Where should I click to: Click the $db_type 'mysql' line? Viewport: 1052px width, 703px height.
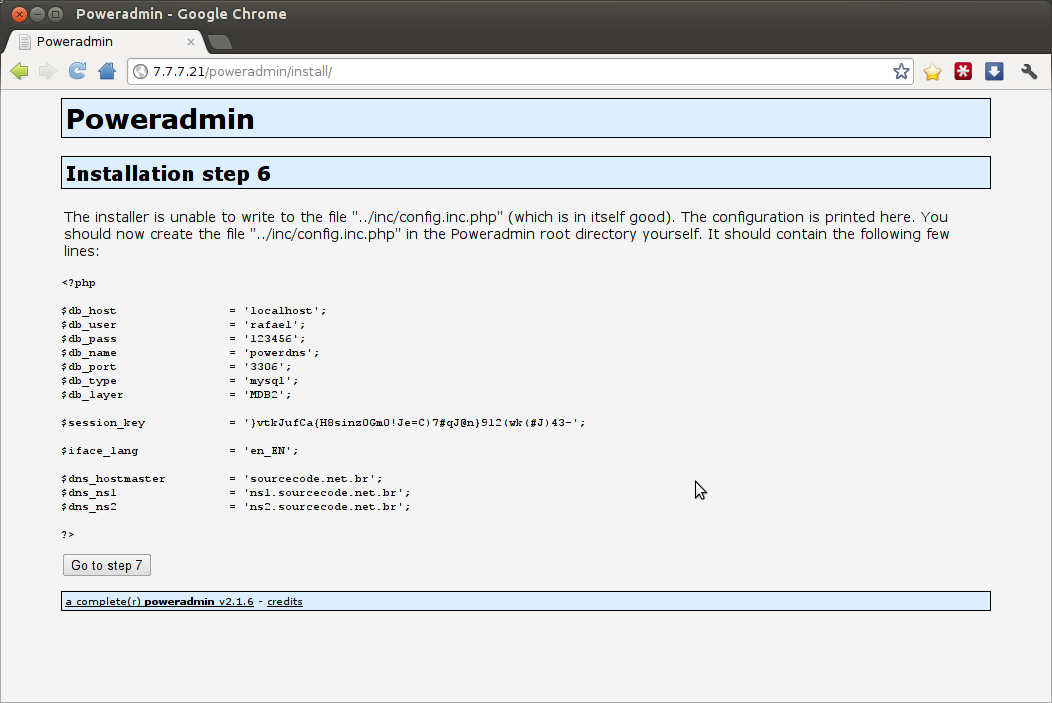(x=180, y=381)
